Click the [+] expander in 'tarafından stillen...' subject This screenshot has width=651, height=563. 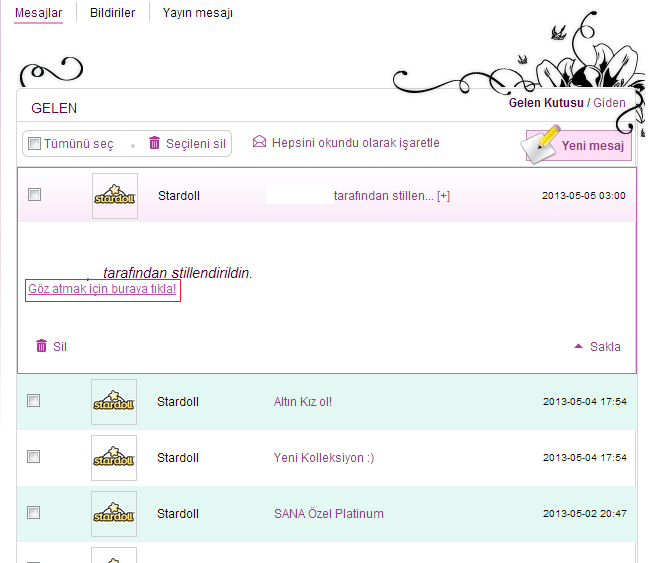pyautogui.click(x=443, y=196)
